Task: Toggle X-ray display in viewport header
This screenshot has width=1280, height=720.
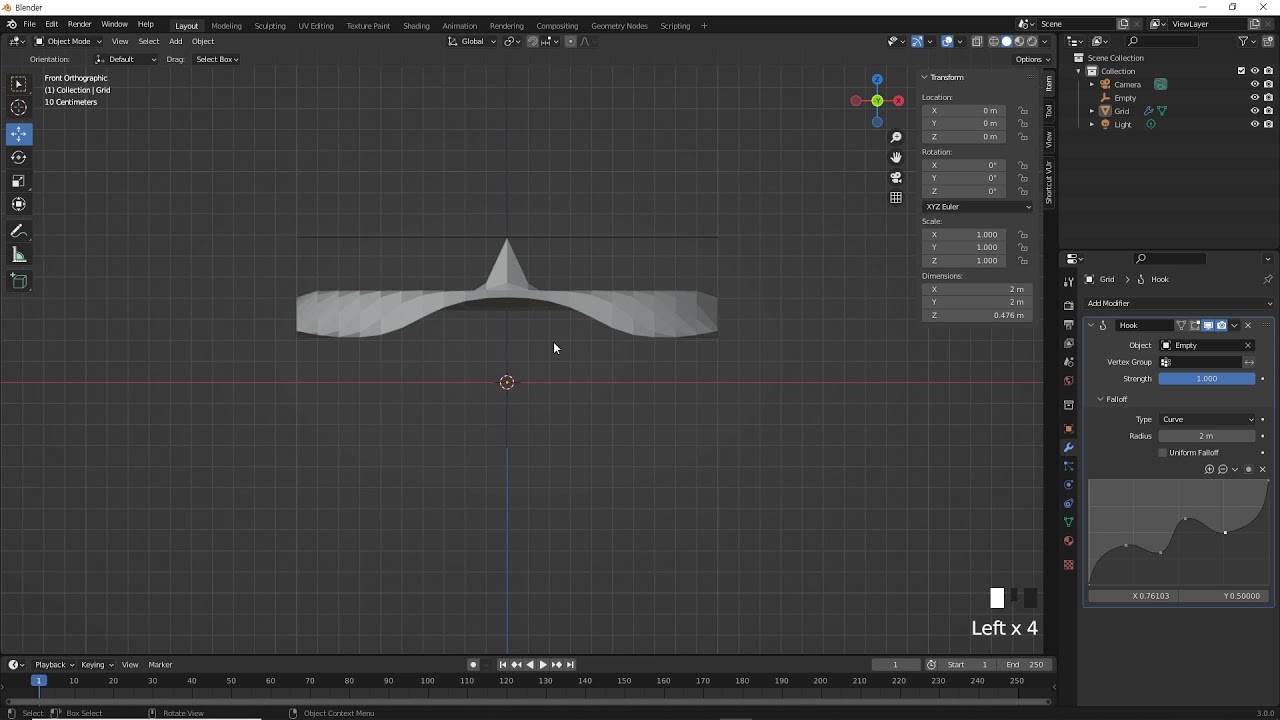Action: click(x=977, y=41)
